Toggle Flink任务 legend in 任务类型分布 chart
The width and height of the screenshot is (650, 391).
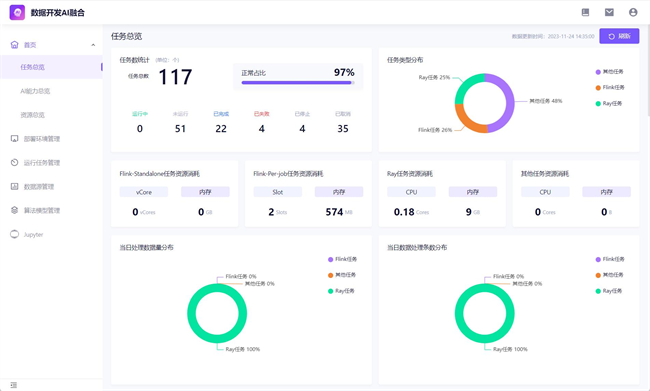610,87
